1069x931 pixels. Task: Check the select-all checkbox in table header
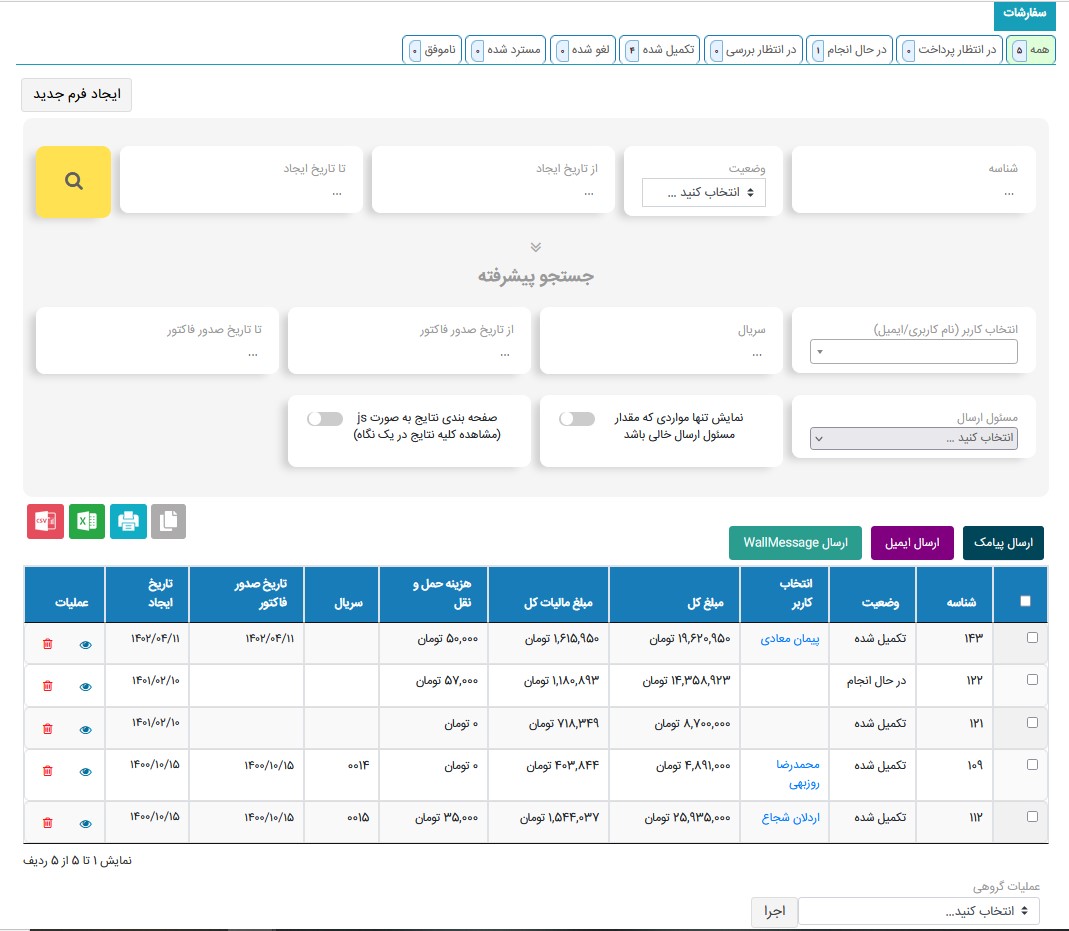pos(1024,601)
